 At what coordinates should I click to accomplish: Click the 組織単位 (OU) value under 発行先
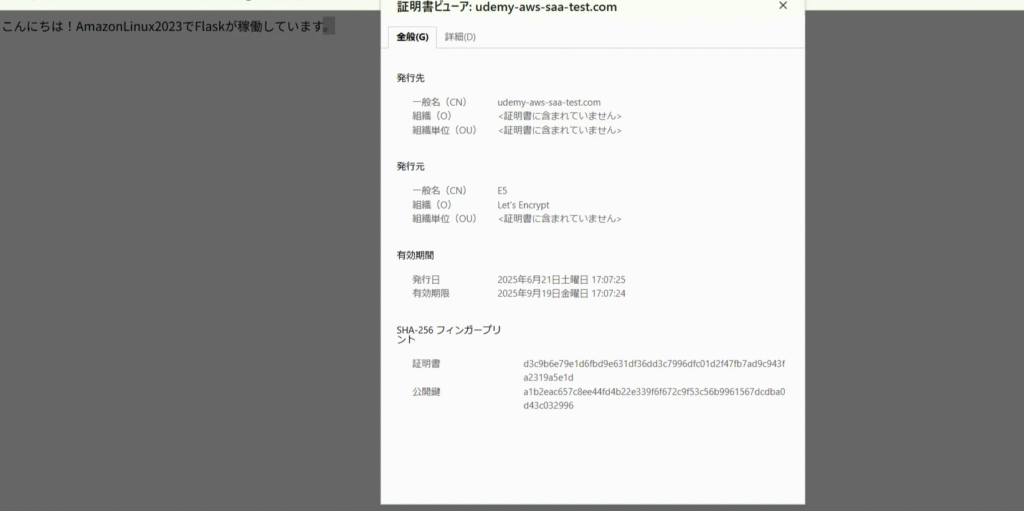(x=560, y=130)
